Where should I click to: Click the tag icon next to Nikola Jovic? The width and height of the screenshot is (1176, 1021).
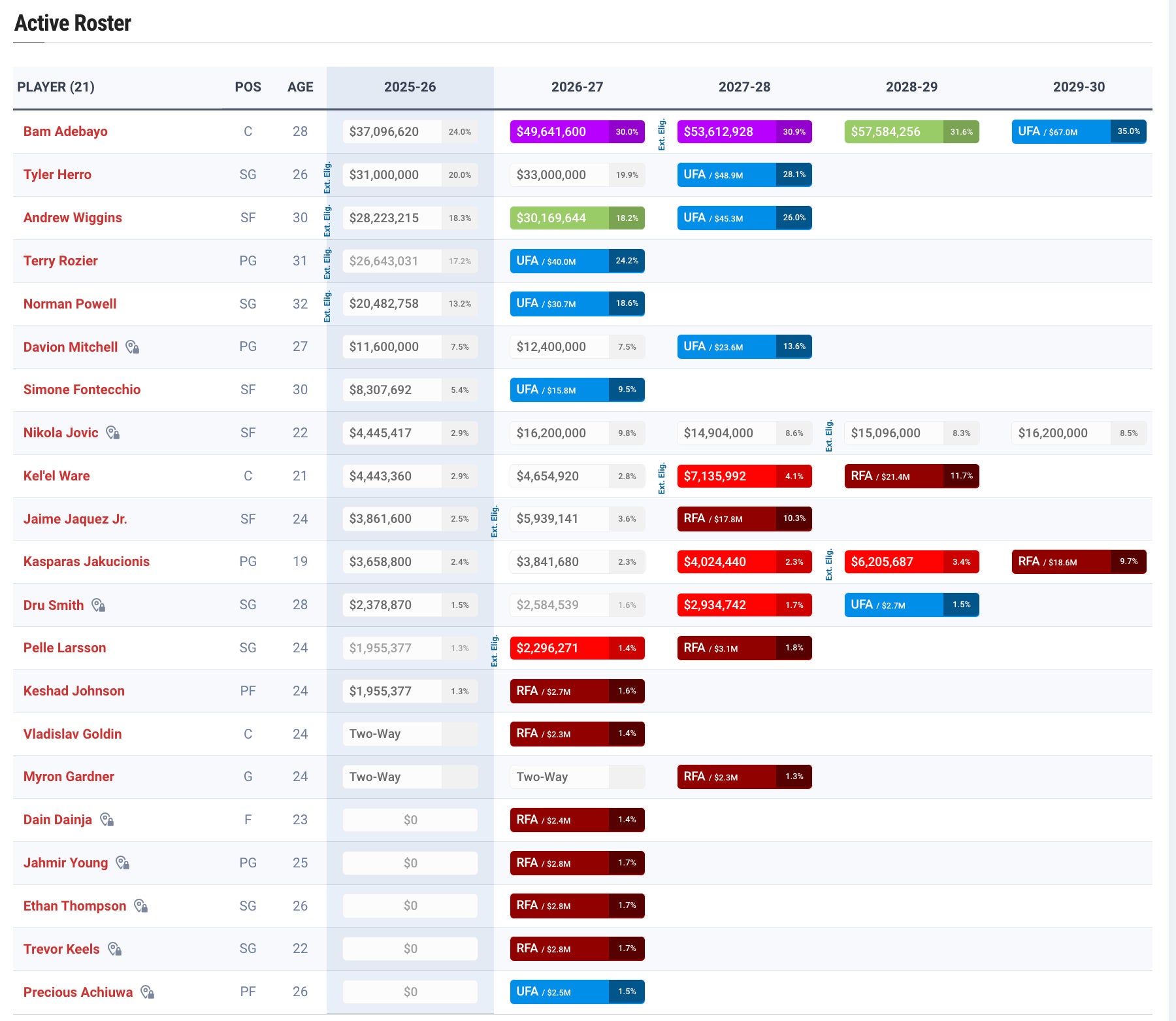pyautogui.click(x=113, y=433)
